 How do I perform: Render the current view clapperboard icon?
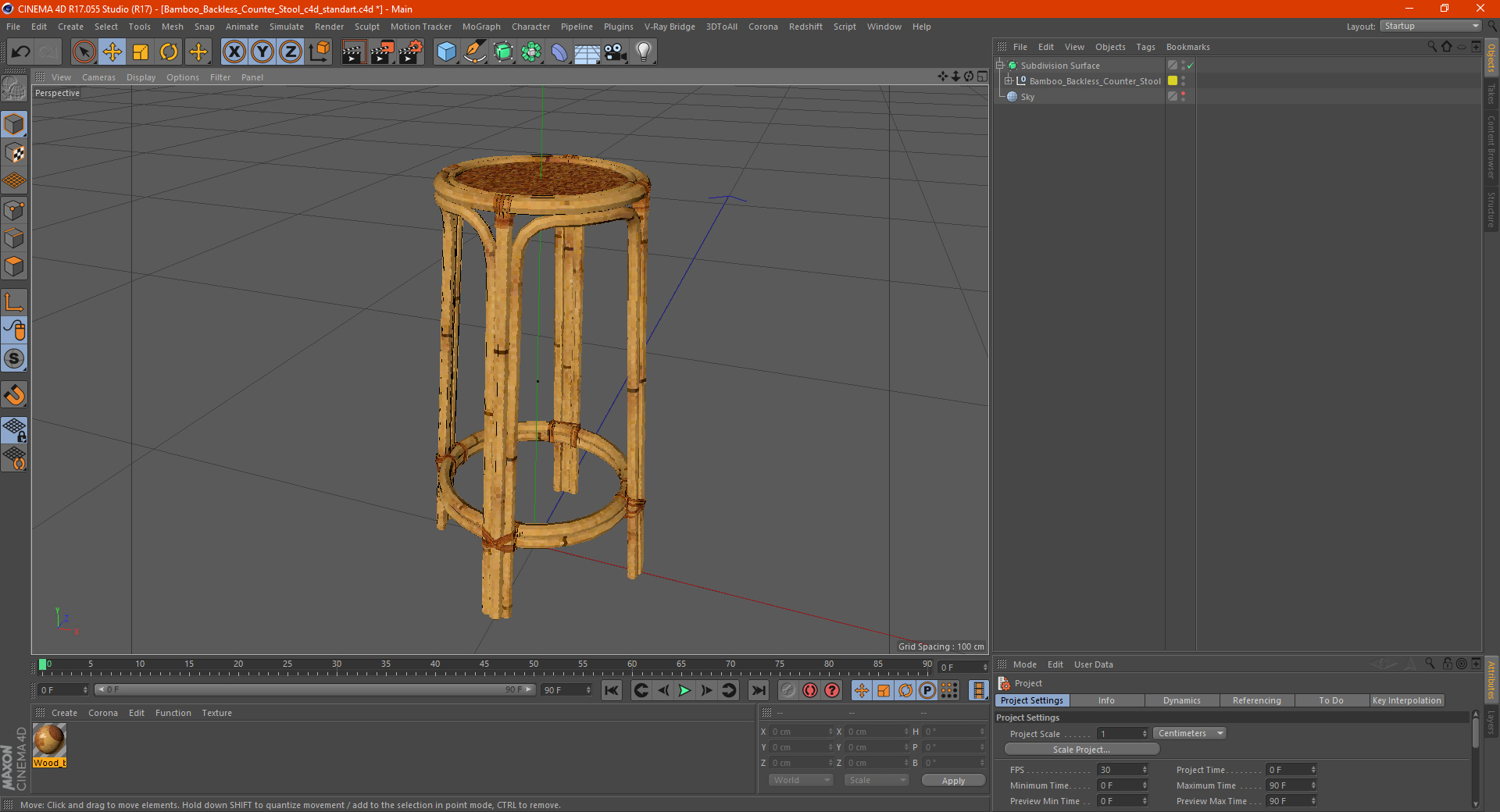353,52
